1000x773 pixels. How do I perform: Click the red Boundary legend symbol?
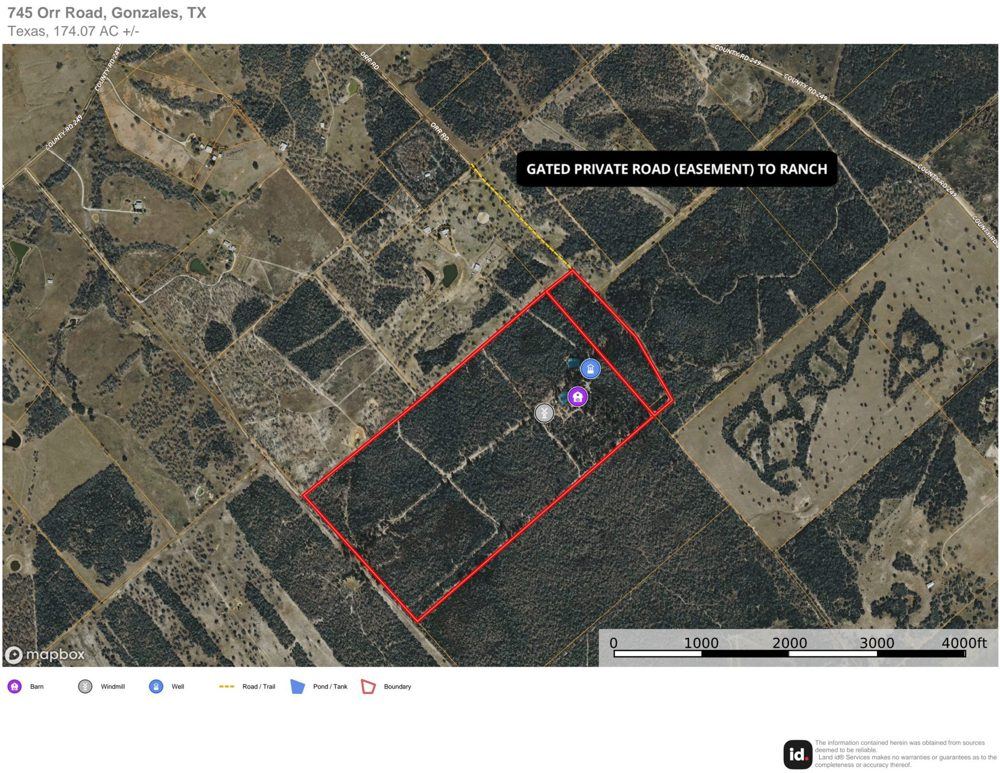(x=369, y=686)
